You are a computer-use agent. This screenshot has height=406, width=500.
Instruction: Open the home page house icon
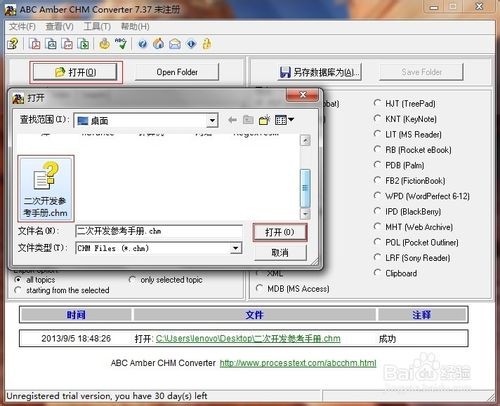coord(158,44)
